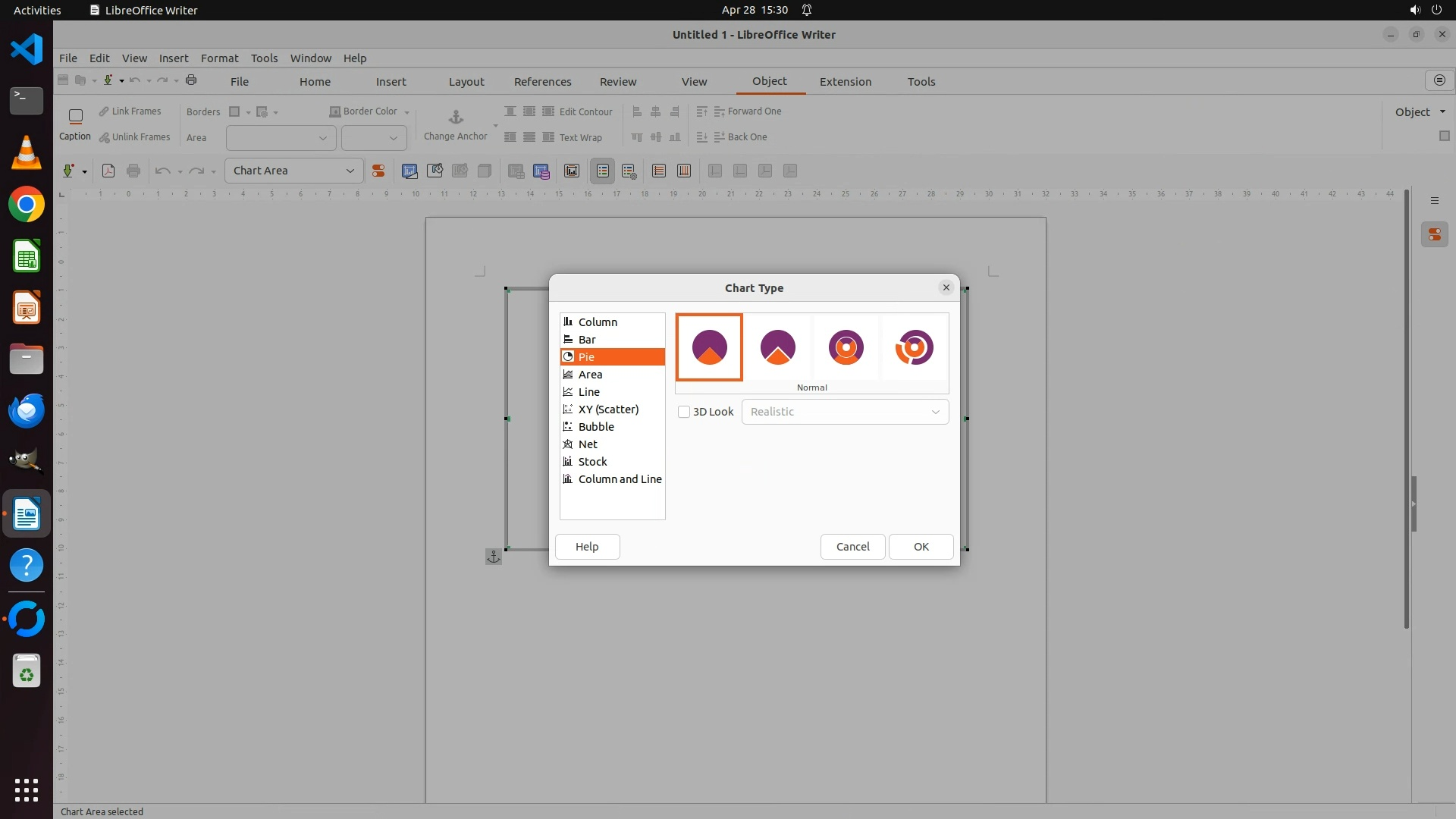Select XY (Scatter) chart type

click(x=608, y=409)
